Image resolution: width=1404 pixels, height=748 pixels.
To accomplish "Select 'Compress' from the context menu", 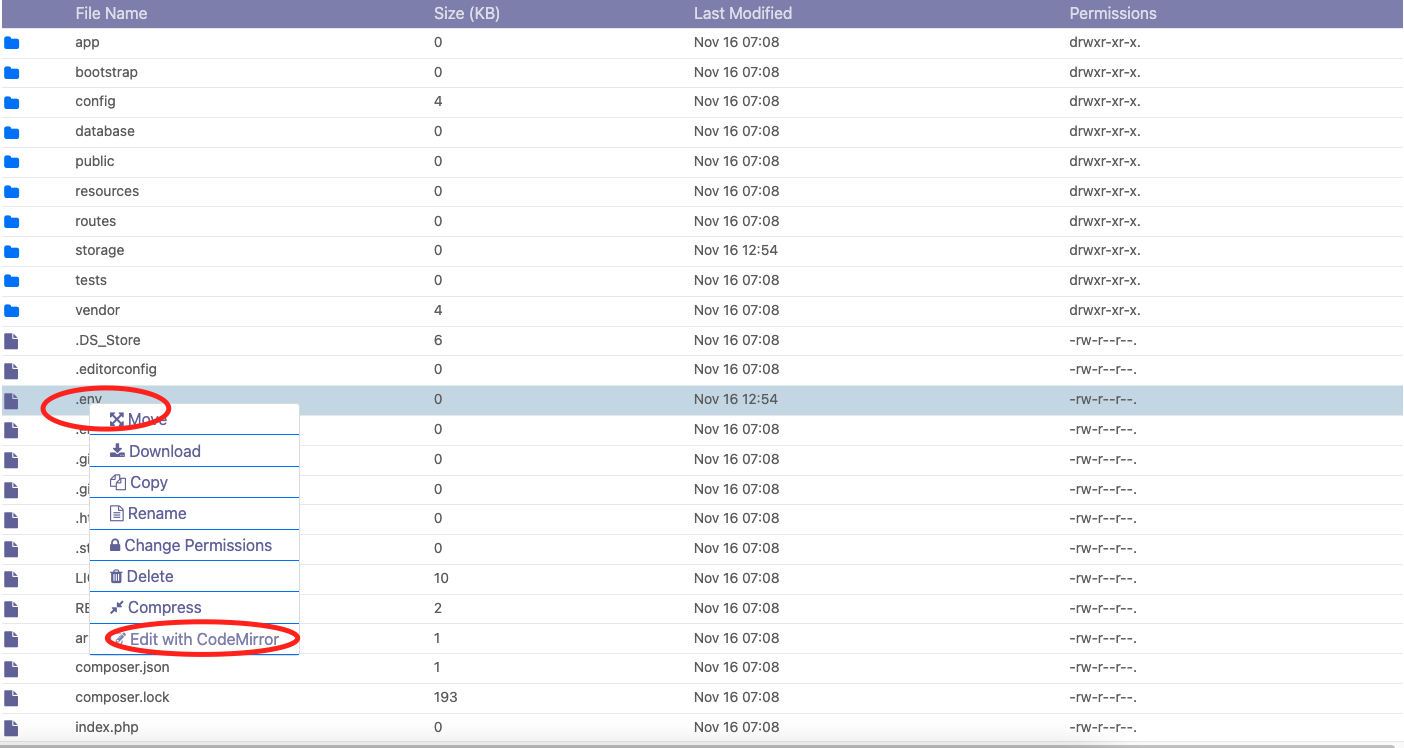I will (x=162, y=607).
